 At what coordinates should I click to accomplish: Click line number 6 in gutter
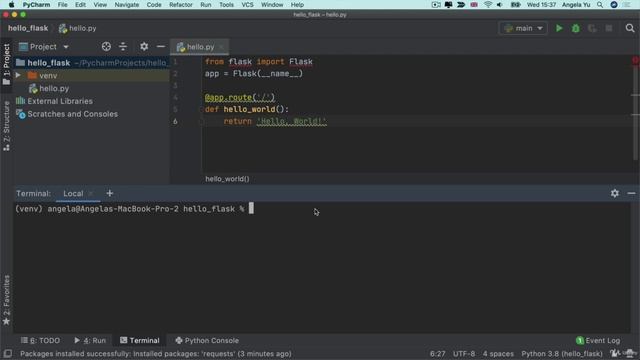(175, 121)
